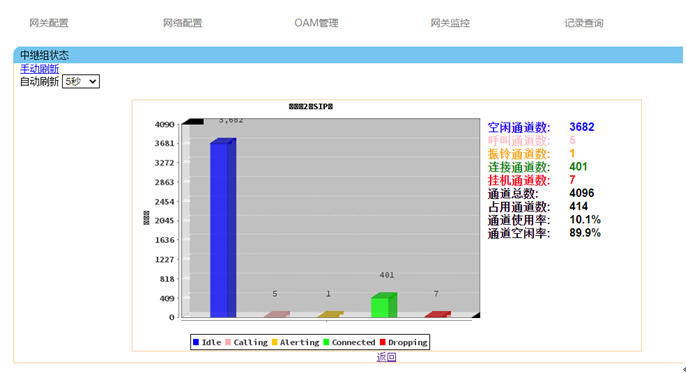Click the yellow Alerting legend swatch
Viewport: 686px width, 373px height.
(274, 342)
